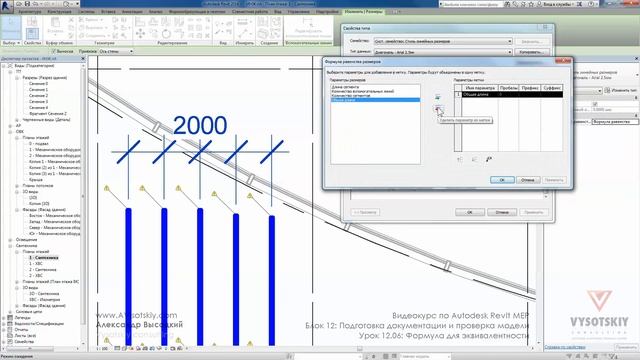Open the Выбор selection panel dropdown
This screenshot has height=360, width=640.
coord(11,43)
